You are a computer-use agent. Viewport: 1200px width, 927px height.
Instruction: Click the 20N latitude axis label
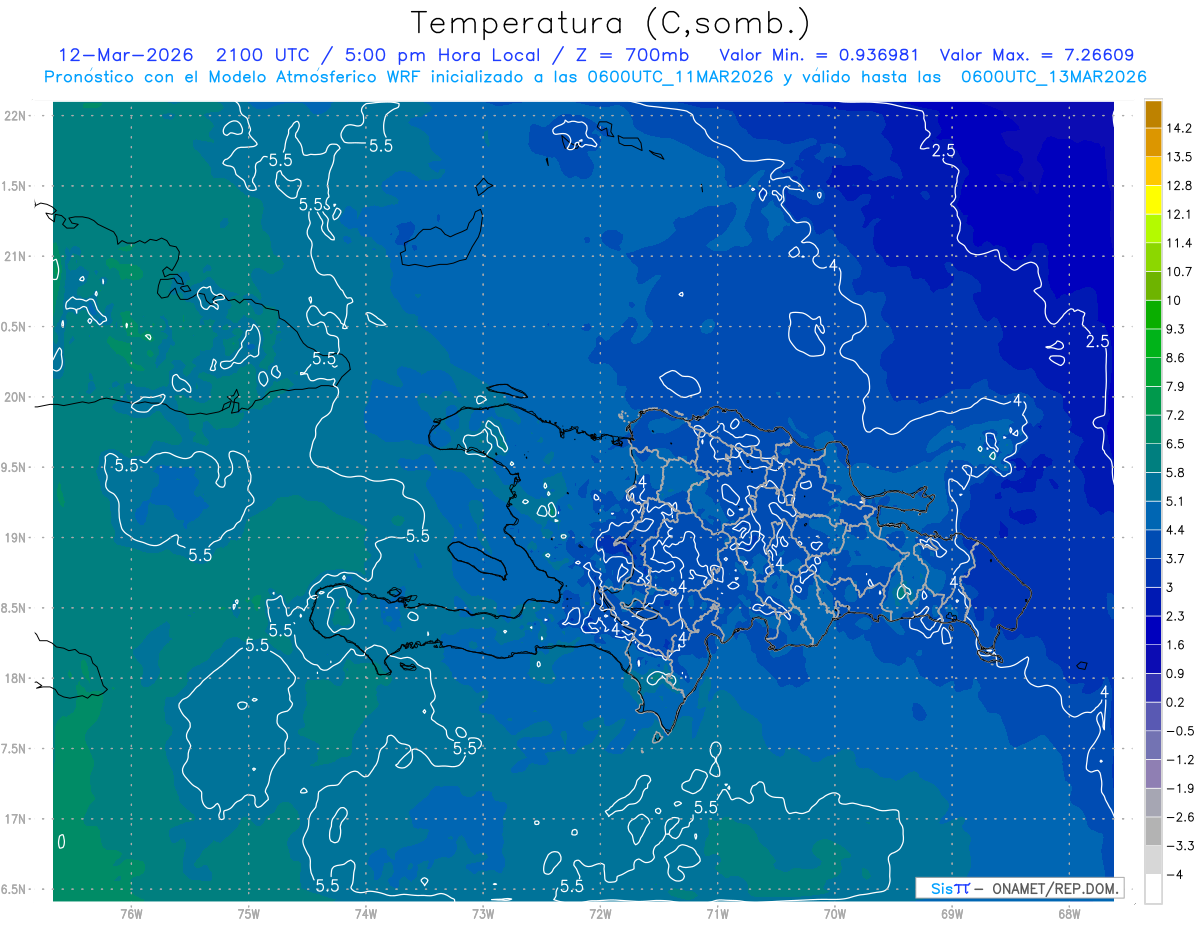point(17,397)
